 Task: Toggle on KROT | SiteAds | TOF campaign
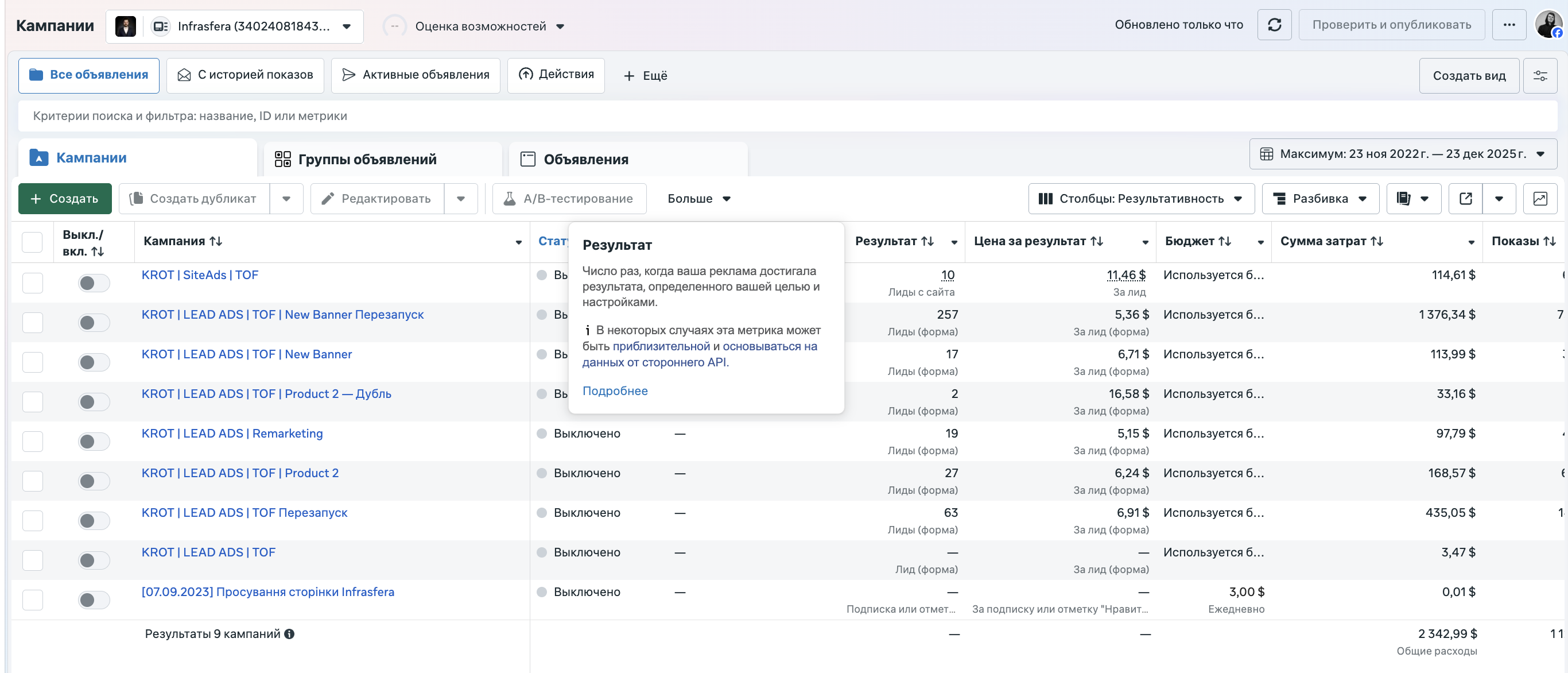(94, 283)
